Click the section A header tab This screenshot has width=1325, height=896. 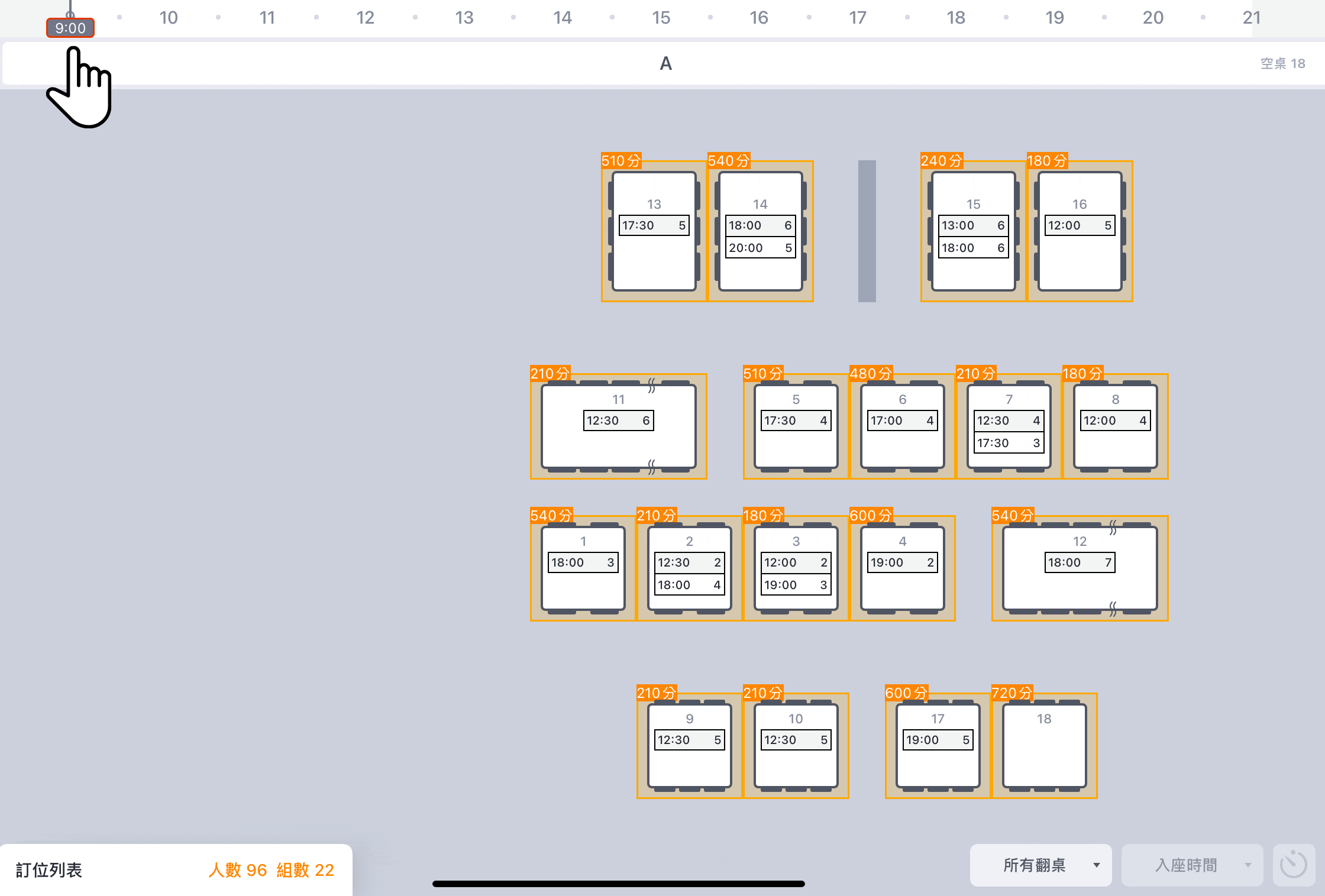(665, 63)
